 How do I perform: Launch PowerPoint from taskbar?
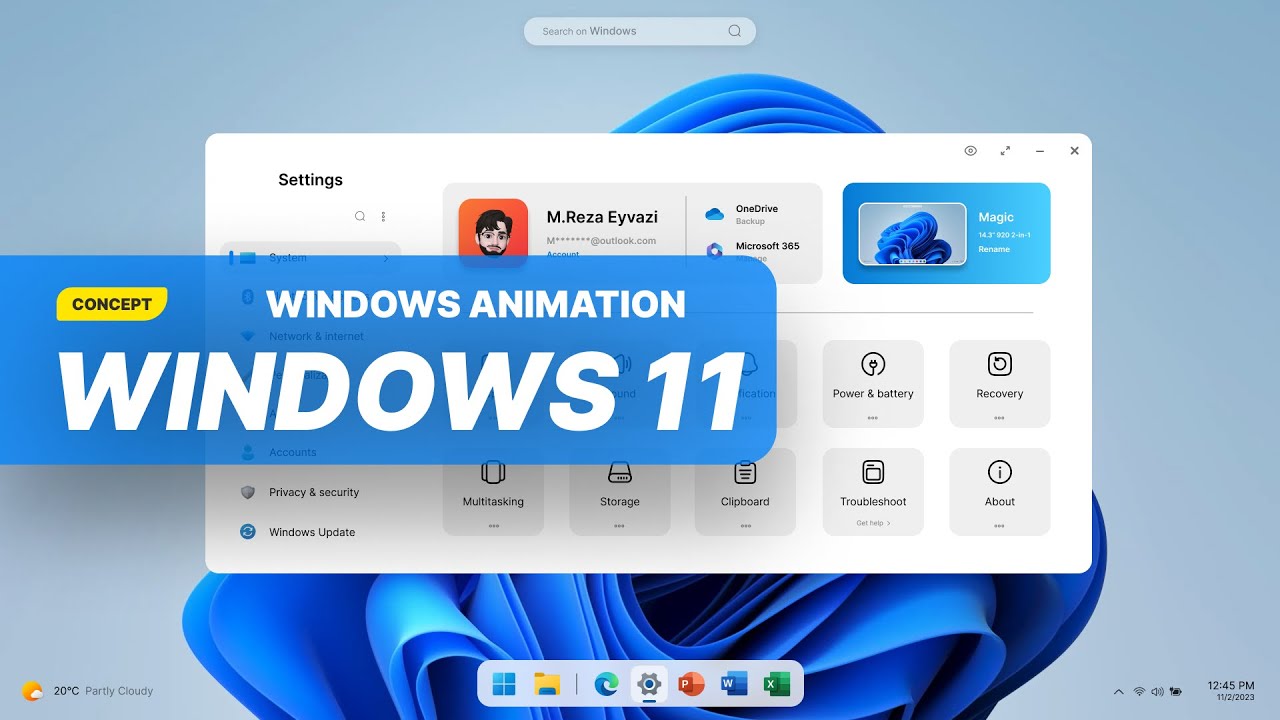[x=691, y=684]
